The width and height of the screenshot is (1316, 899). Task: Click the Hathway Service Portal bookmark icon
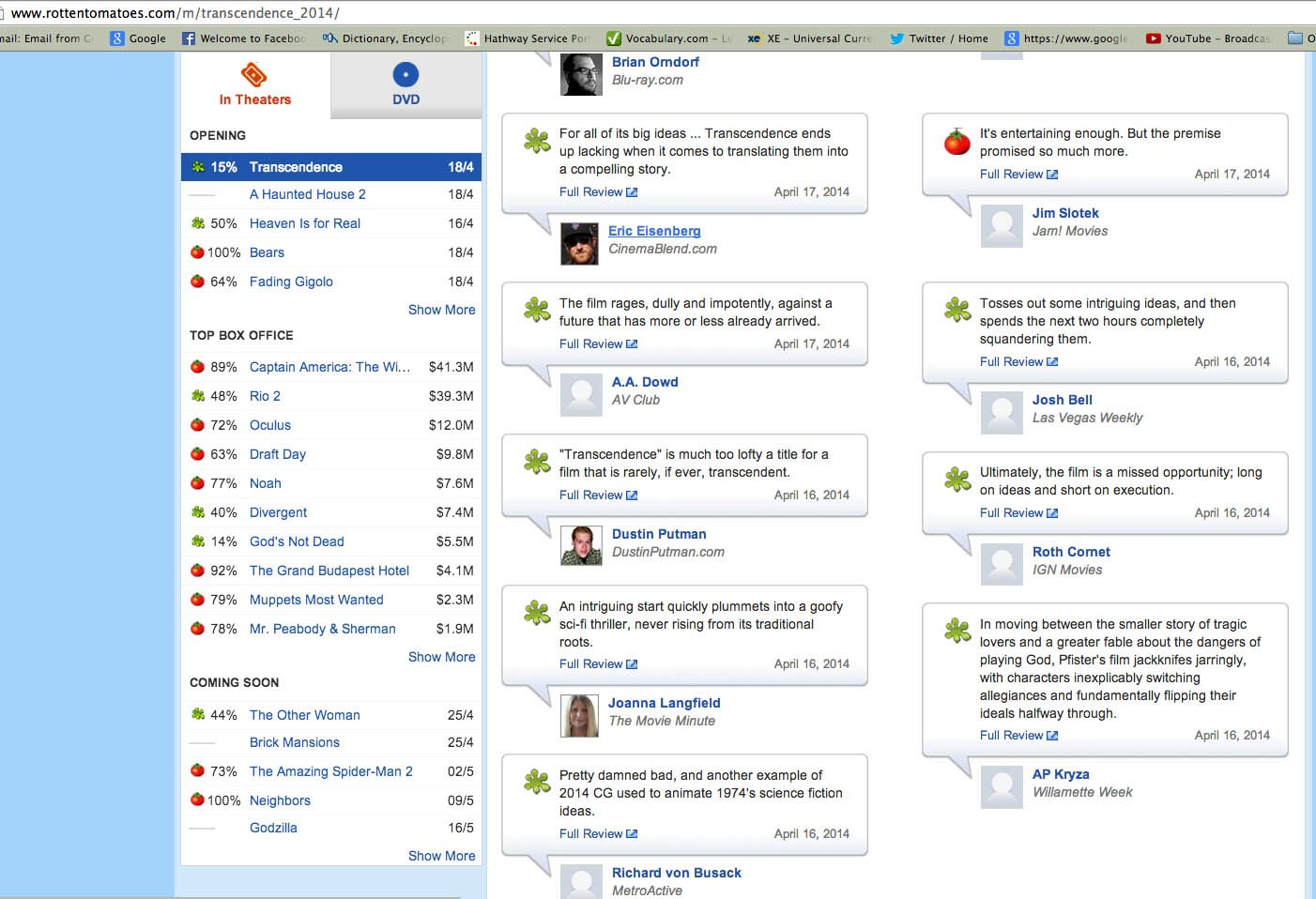pos(471,38)
